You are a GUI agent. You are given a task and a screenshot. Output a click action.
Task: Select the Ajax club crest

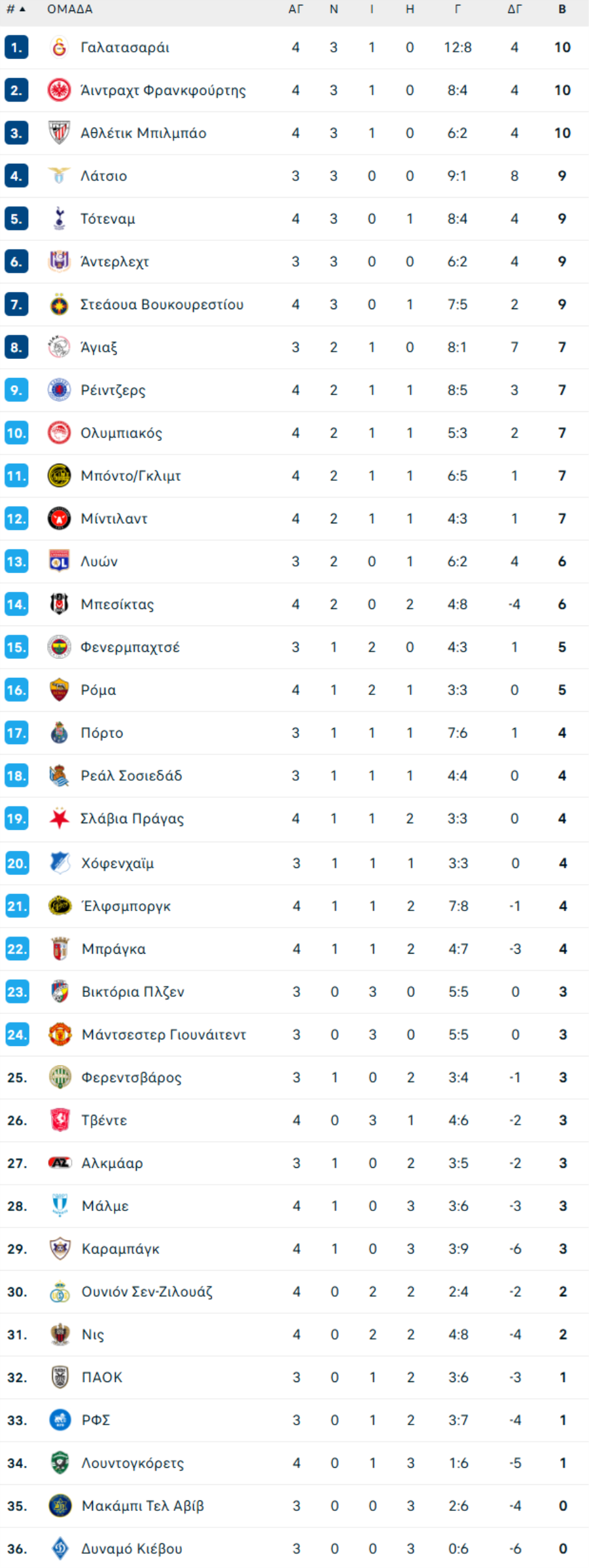(x=60, y=347)
